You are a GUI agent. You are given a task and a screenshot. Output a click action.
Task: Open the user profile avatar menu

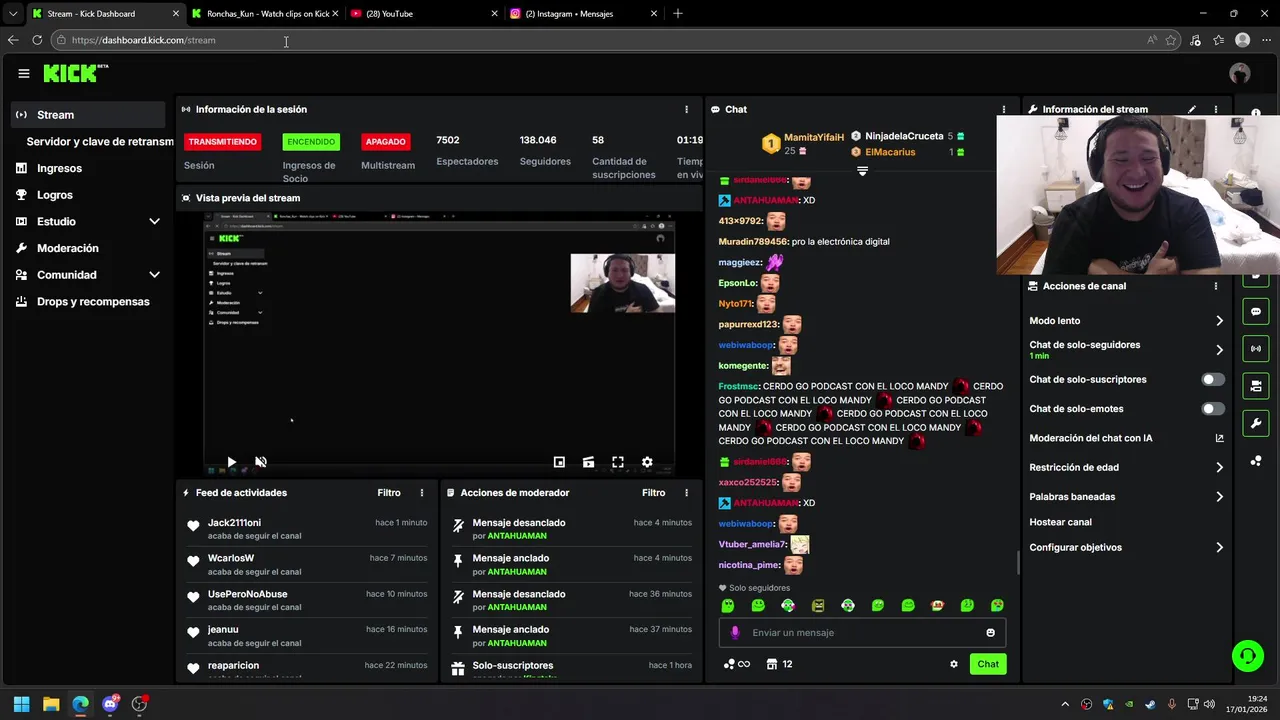(x=1240, y=73)
